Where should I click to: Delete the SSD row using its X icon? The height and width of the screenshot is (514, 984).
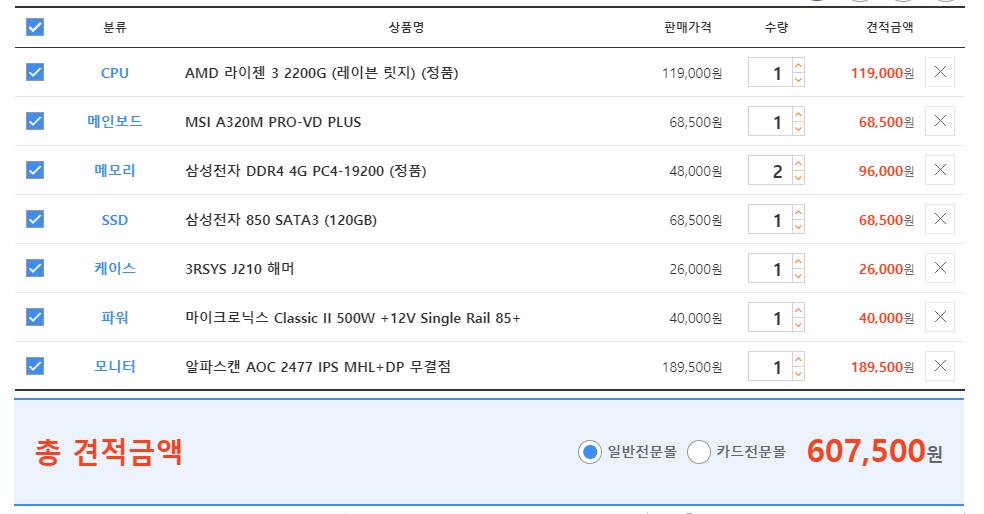click(939, 219)
